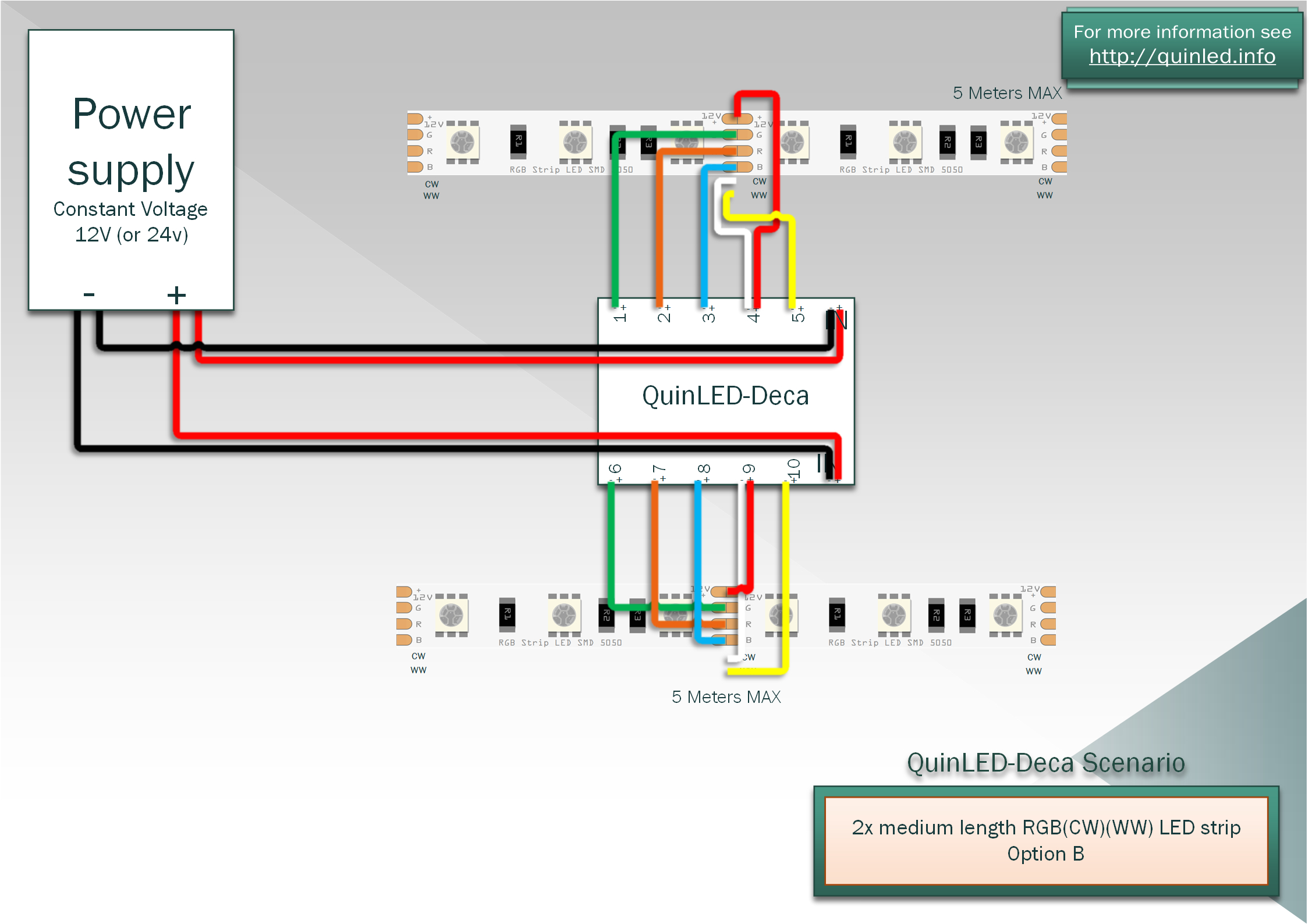This screenshot has height=924, width=1312.
Task: Click the QuinLED-Deca Scenario heading
Action: [1045, 763]
